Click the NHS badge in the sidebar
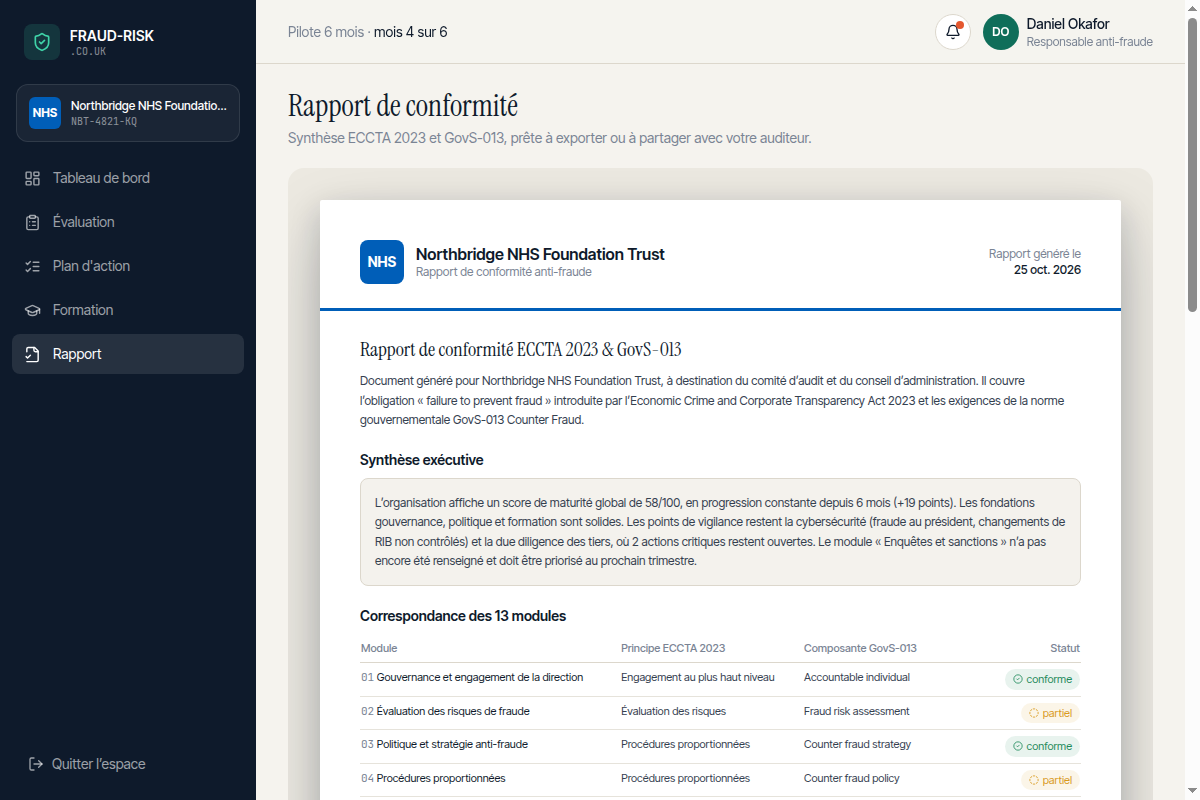The image size is (1200, 800). tap(45, 113)
